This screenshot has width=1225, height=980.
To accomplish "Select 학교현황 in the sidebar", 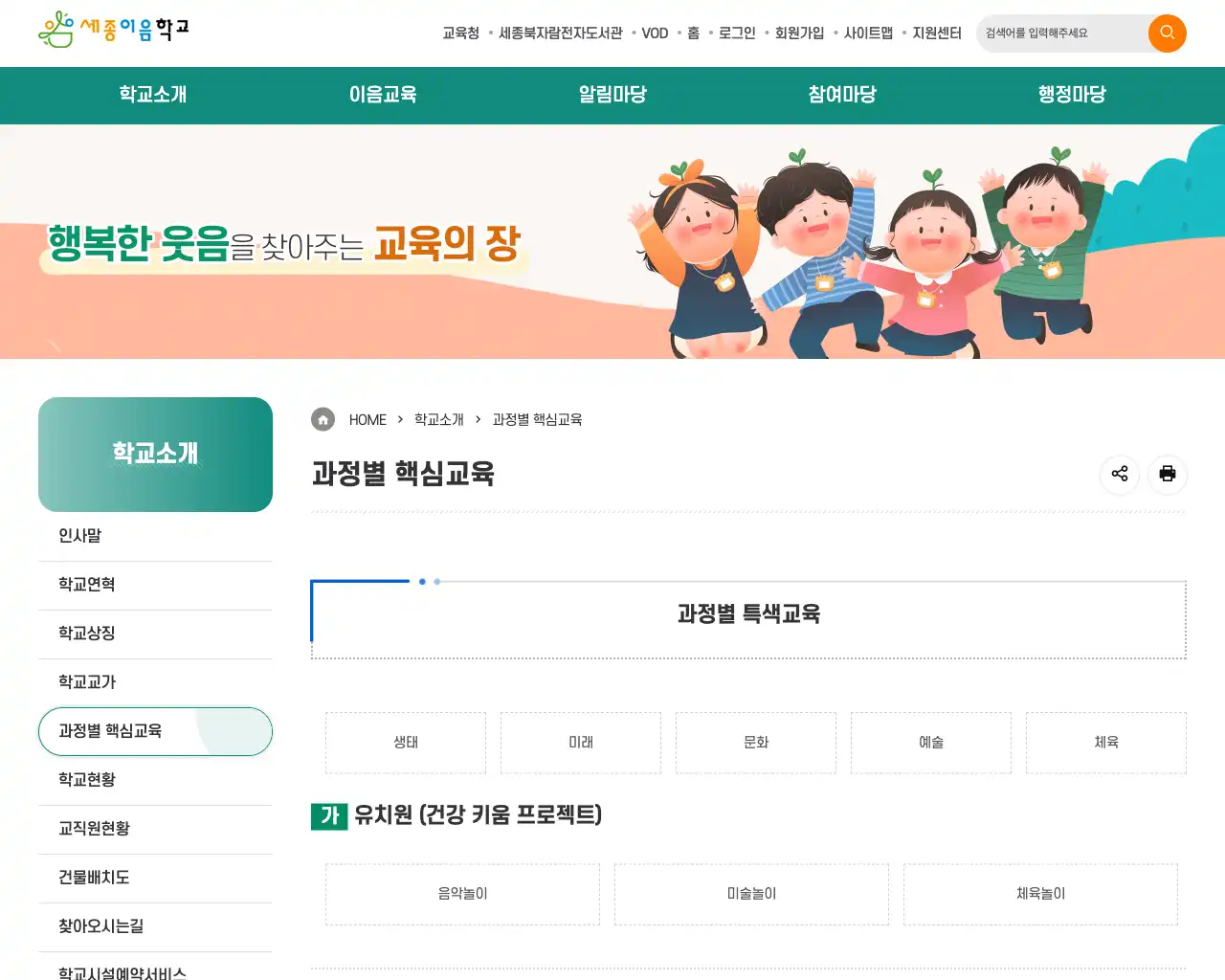I will 155,780.
